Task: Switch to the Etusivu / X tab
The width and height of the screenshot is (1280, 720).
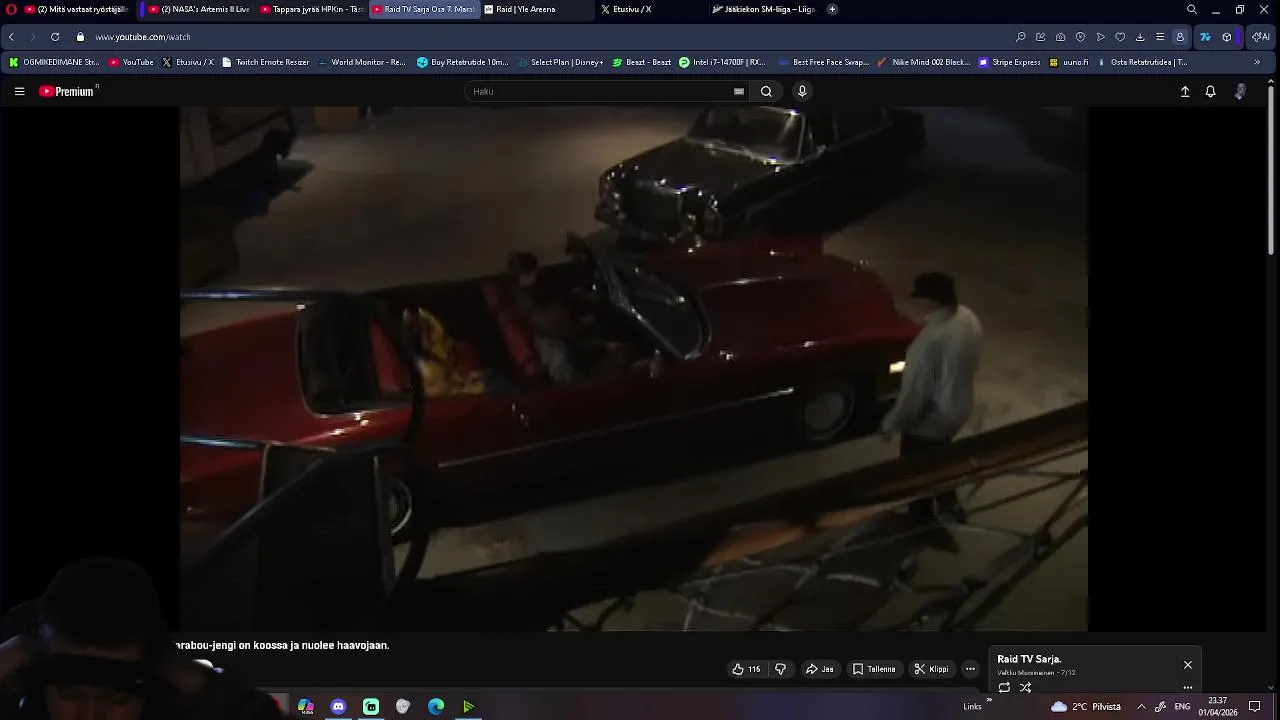Action: (650, 9)
